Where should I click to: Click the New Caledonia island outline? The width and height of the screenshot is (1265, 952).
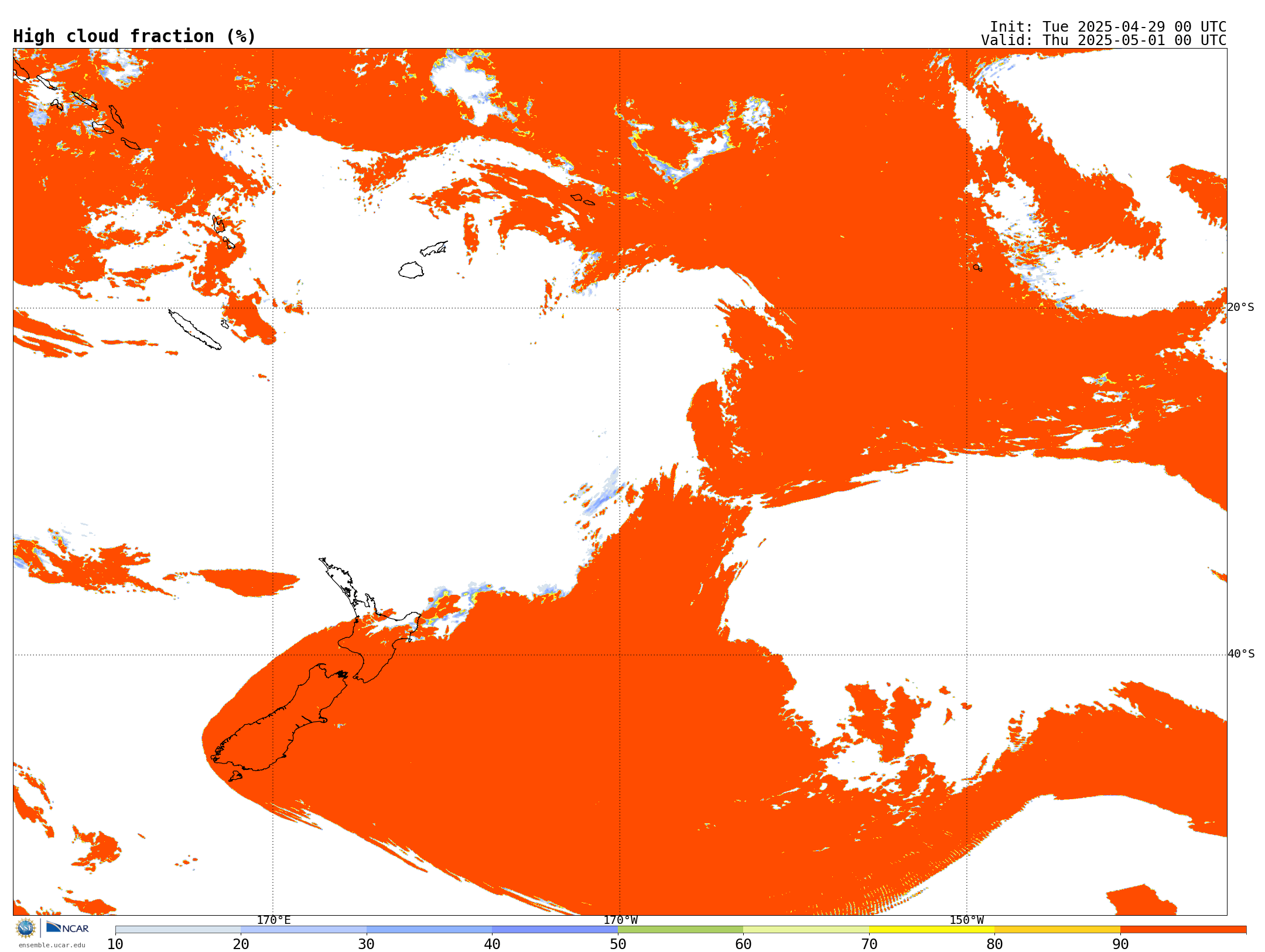[195, 330]
